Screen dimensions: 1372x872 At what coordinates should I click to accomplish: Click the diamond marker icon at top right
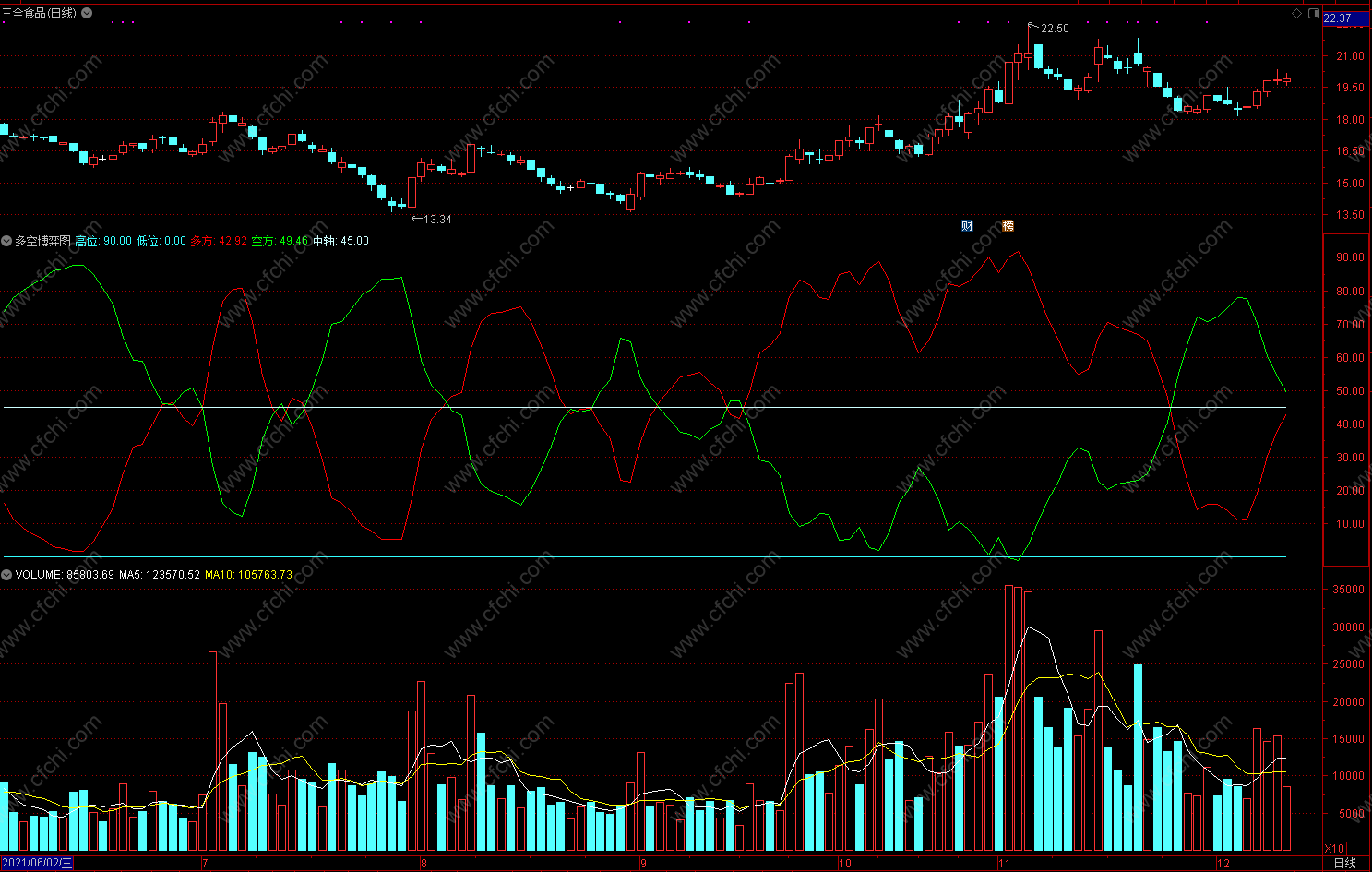[1296, 13]
